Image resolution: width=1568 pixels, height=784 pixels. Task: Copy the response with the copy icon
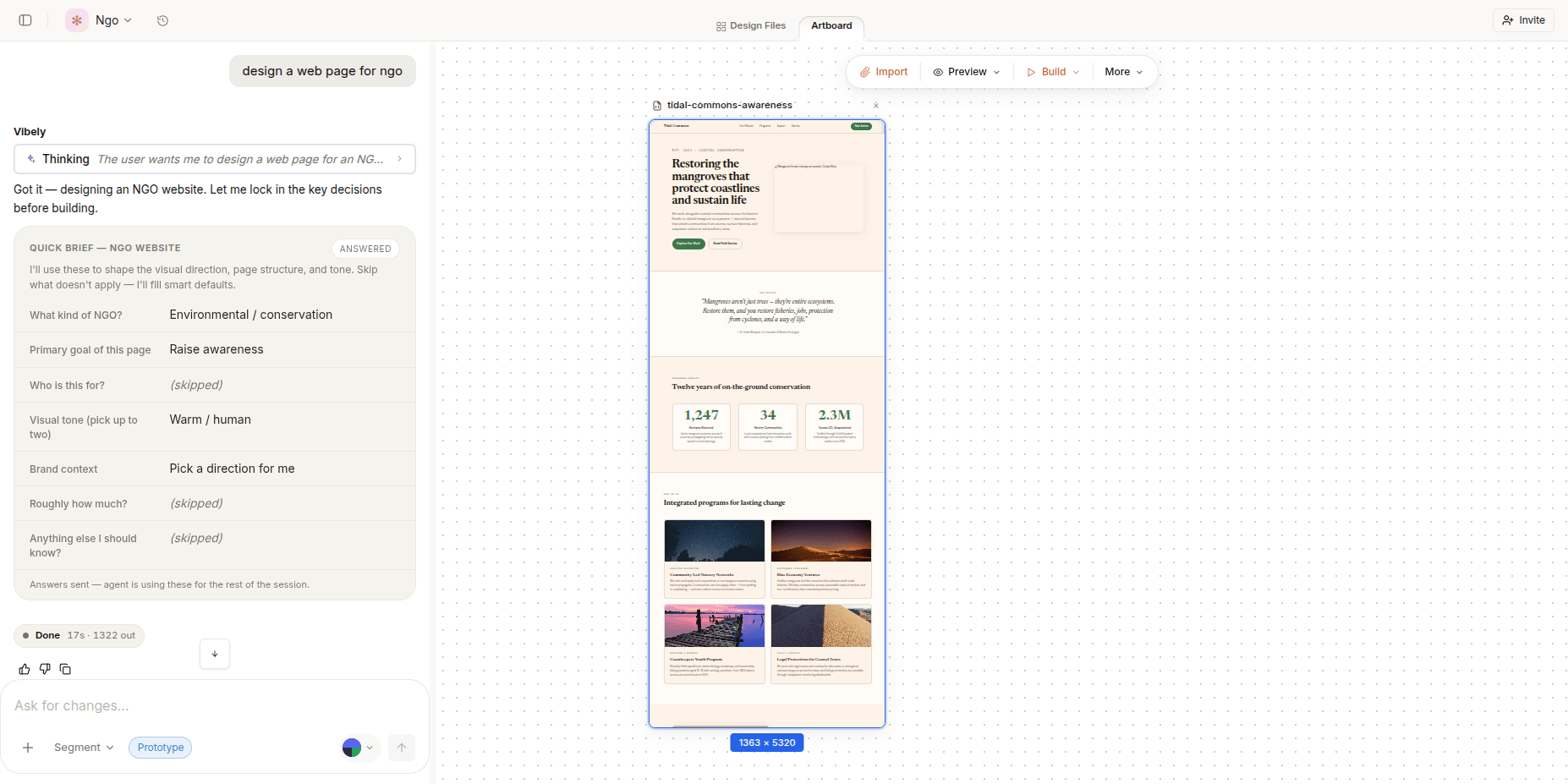click(65, 669)
